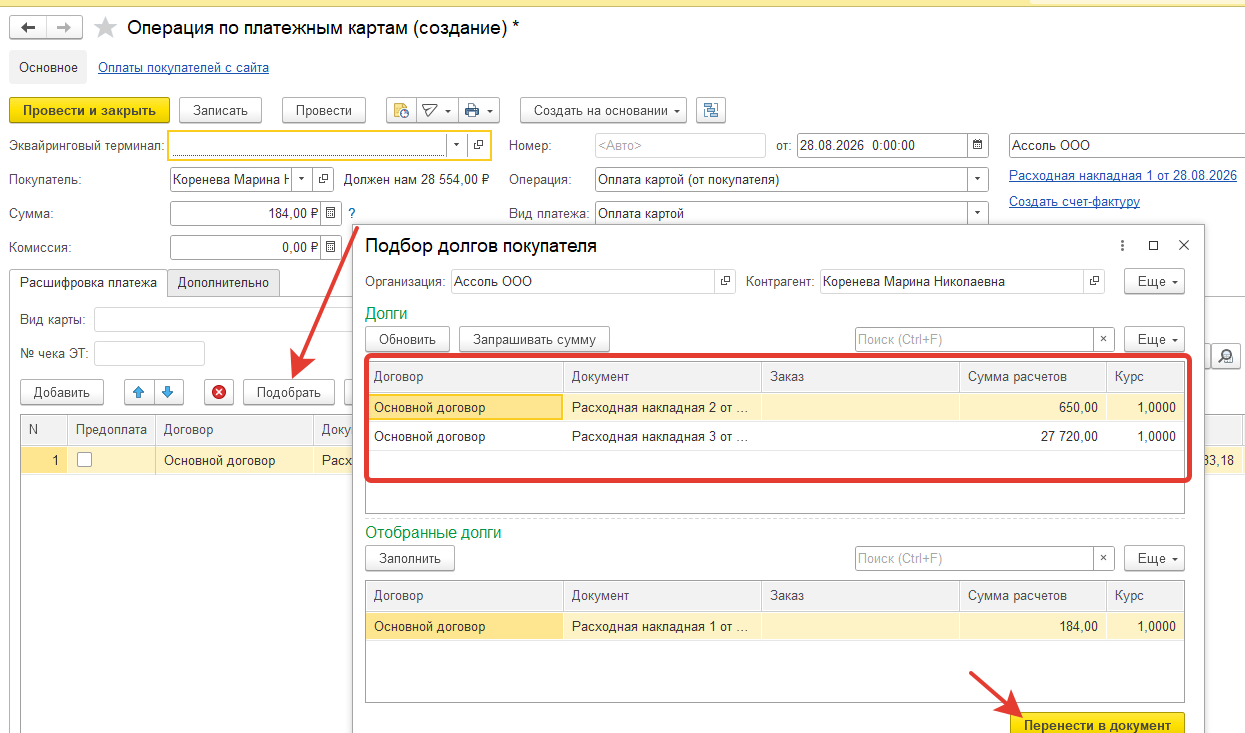Viewport: 1245px width, 733px height.
Task: Open Контрагент card icon in the dialog
Action: (1094, 281)
